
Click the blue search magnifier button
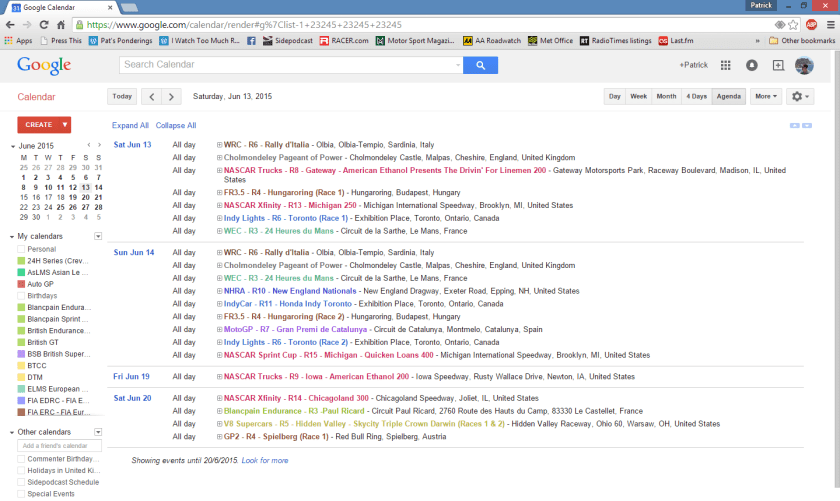(x=481, y=65)
